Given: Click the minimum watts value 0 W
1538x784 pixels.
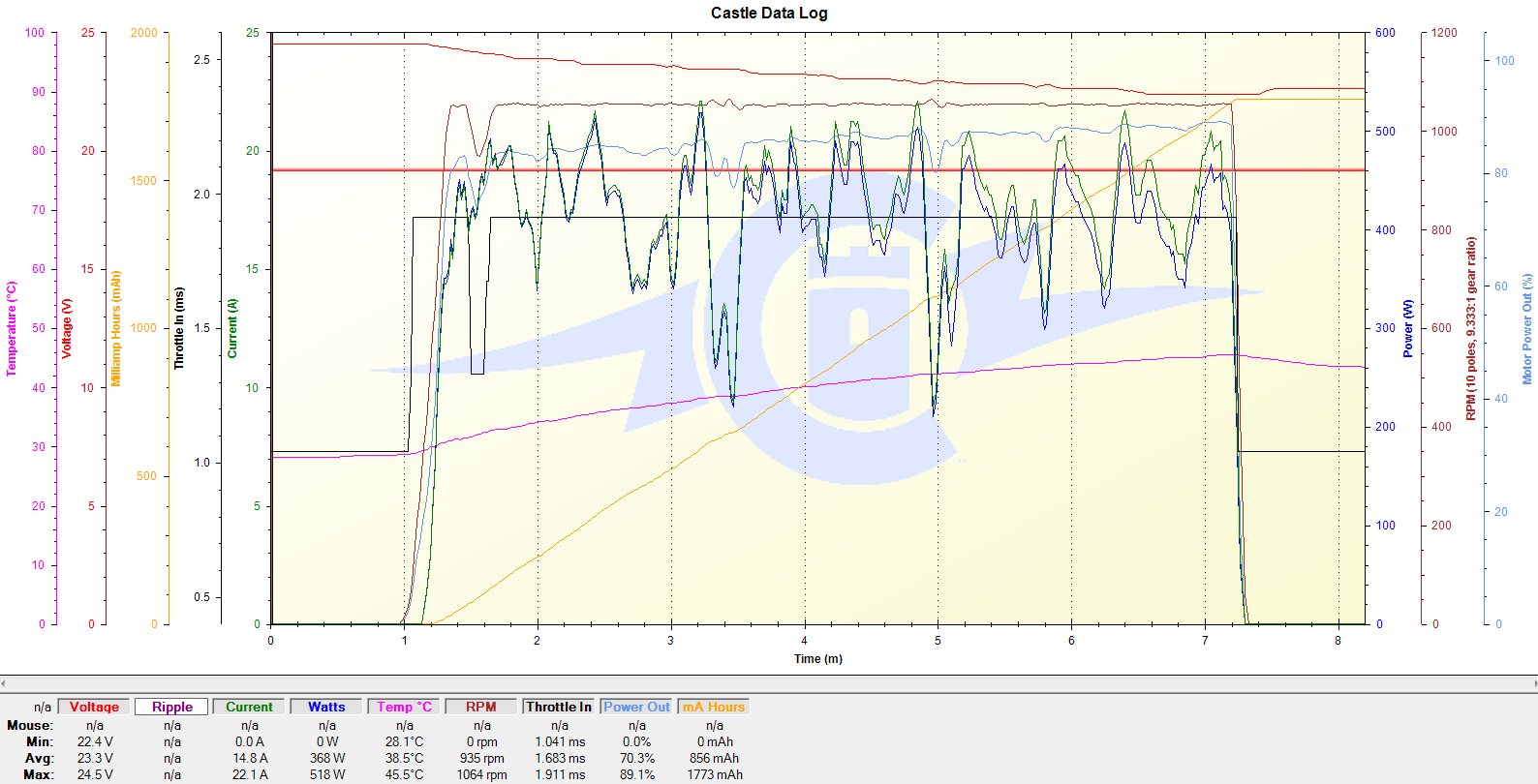Looking at the screenshot, I should point(327,741).
